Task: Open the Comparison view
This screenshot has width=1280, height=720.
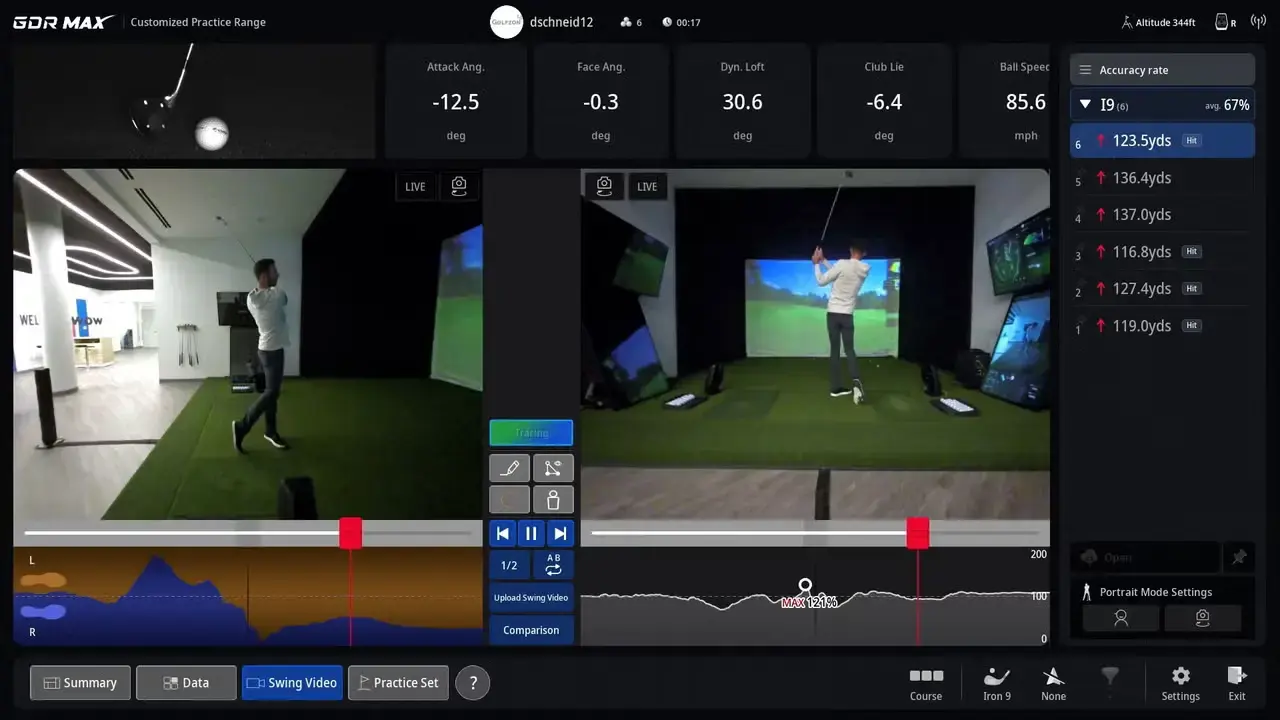Action: click(x=531, y=630)
